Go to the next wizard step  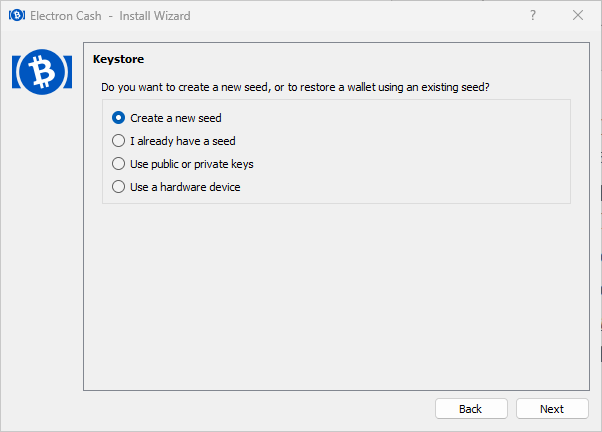(x=552, y=409)
